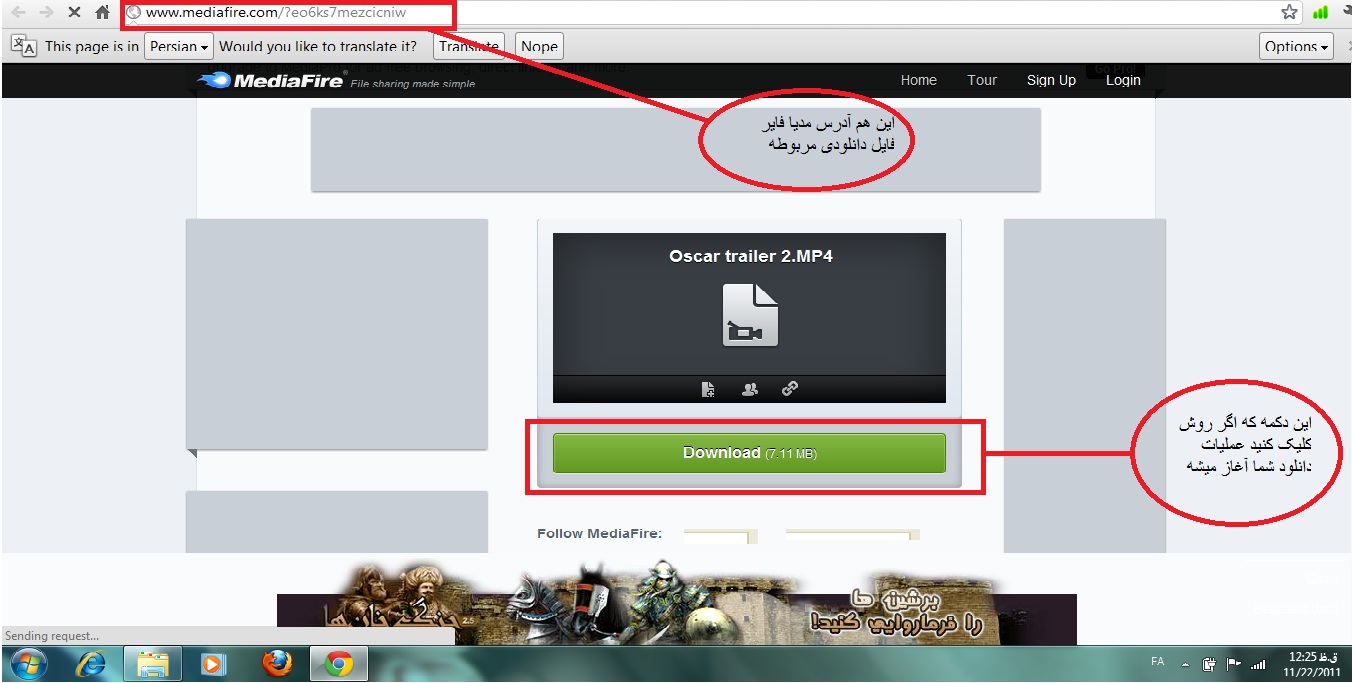
Task: Open the translation Options dropdown
Action: pos(1297,46)
